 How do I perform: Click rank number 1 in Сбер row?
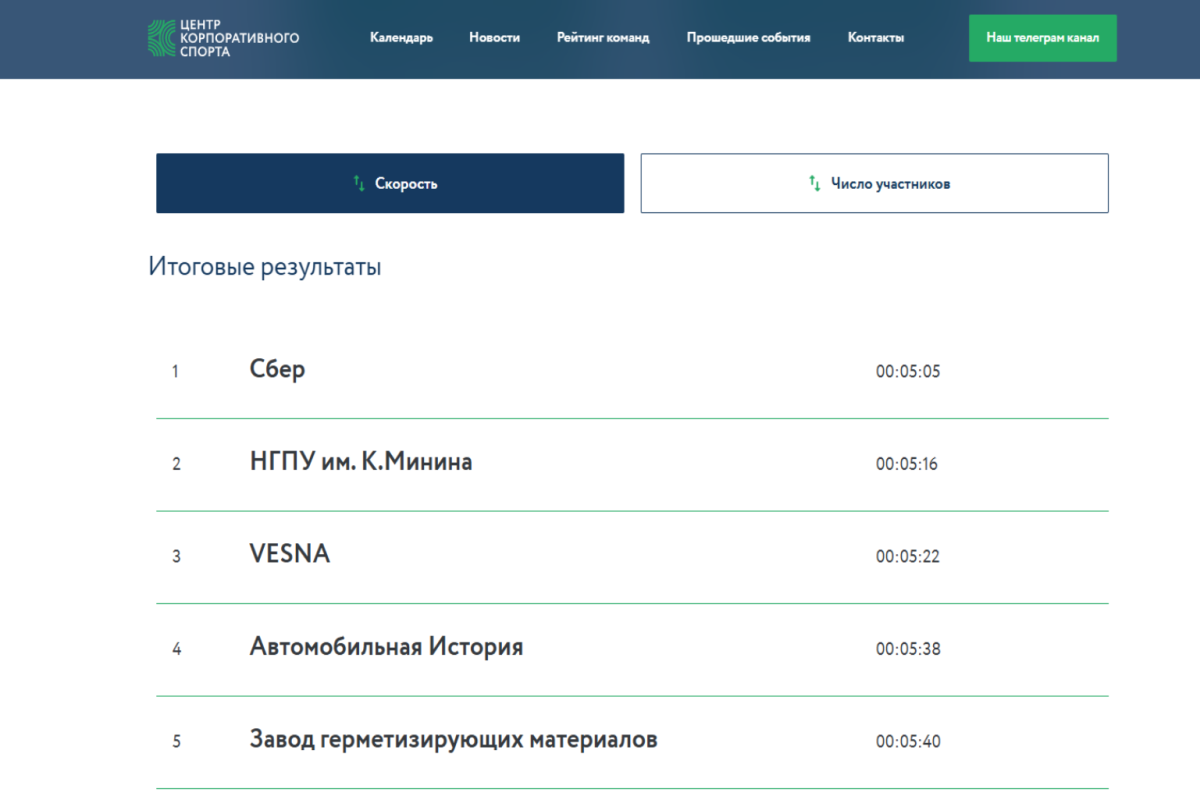175,372
